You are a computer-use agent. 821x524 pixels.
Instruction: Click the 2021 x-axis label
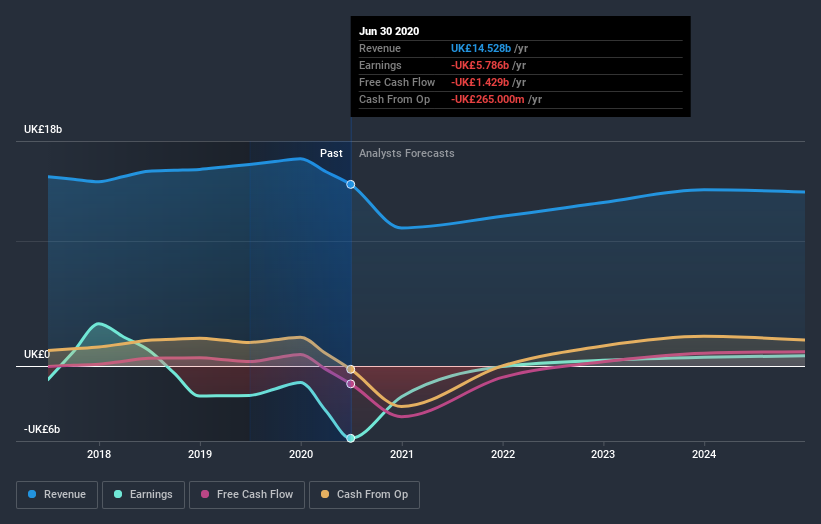(402, 454)
